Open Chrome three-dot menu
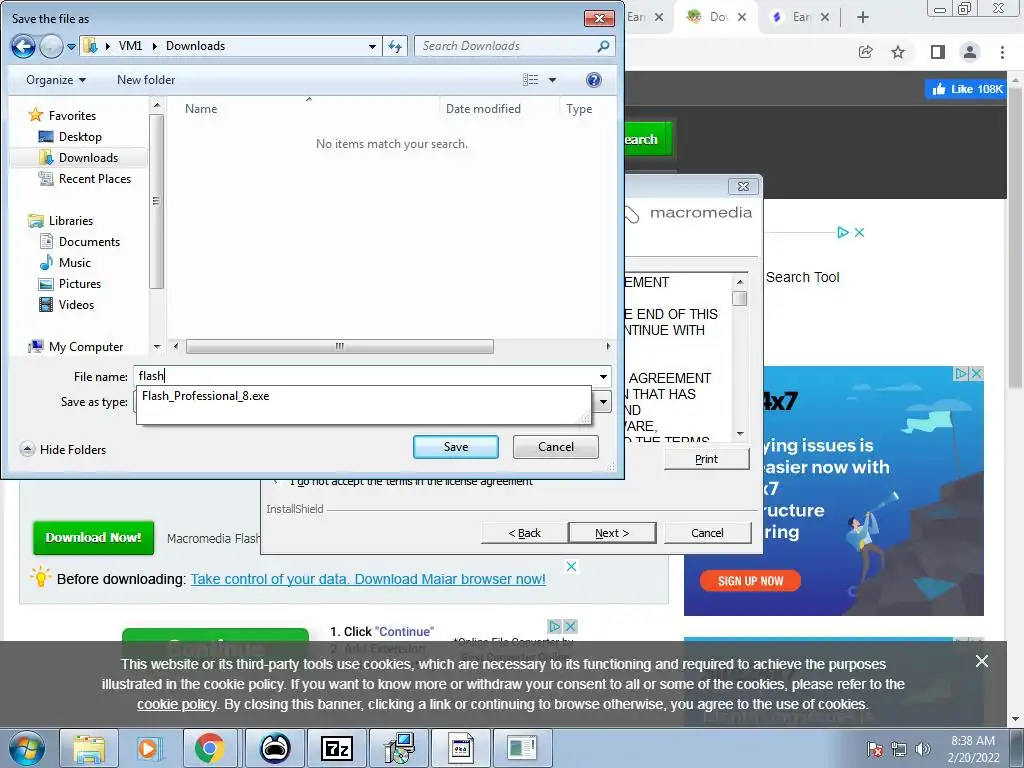Screen dimensions: 1024x768 point(1002,52)
